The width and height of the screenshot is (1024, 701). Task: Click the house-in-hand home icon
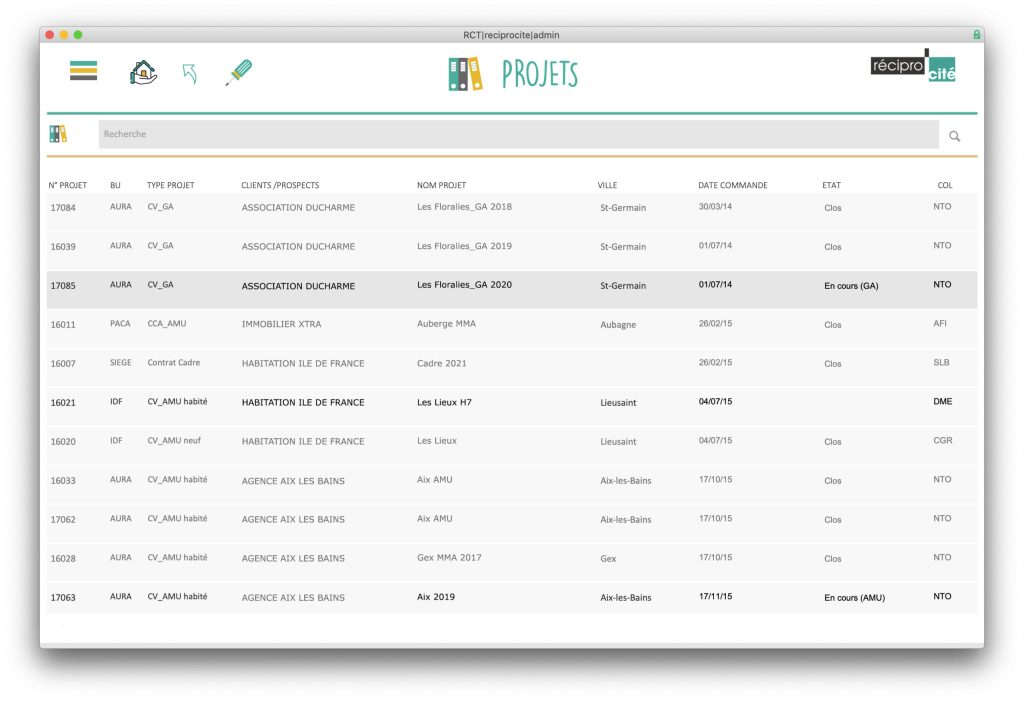pyautogui.click(x=144, y=72)
